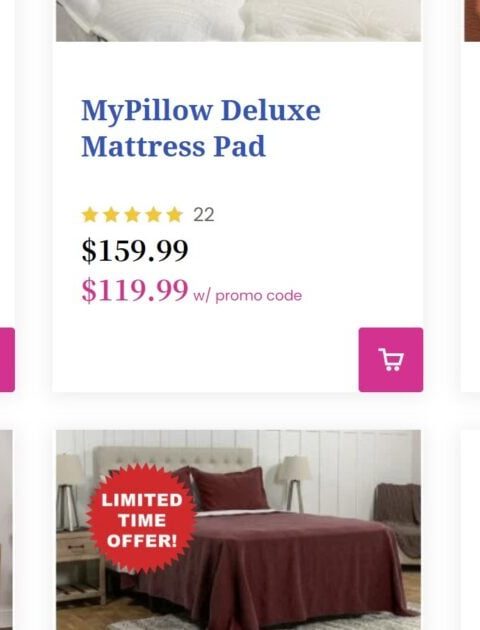Click the partial product image at bottom left edge
The height and width of the screenshot is (630, 480).
point(6,530)
